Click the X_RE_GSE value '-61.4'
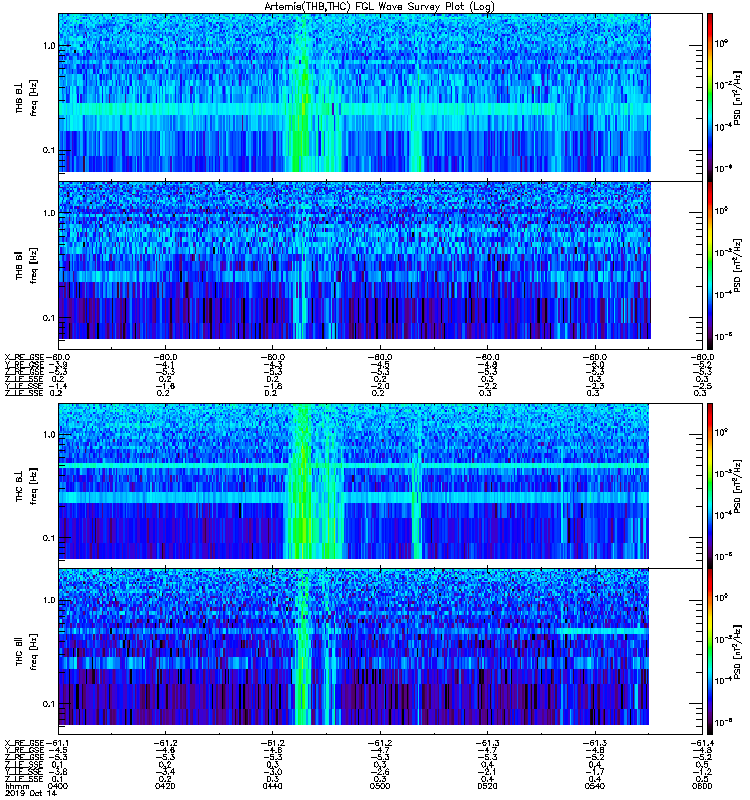This screenshot has height=800, width=750. tap(702, 743)
